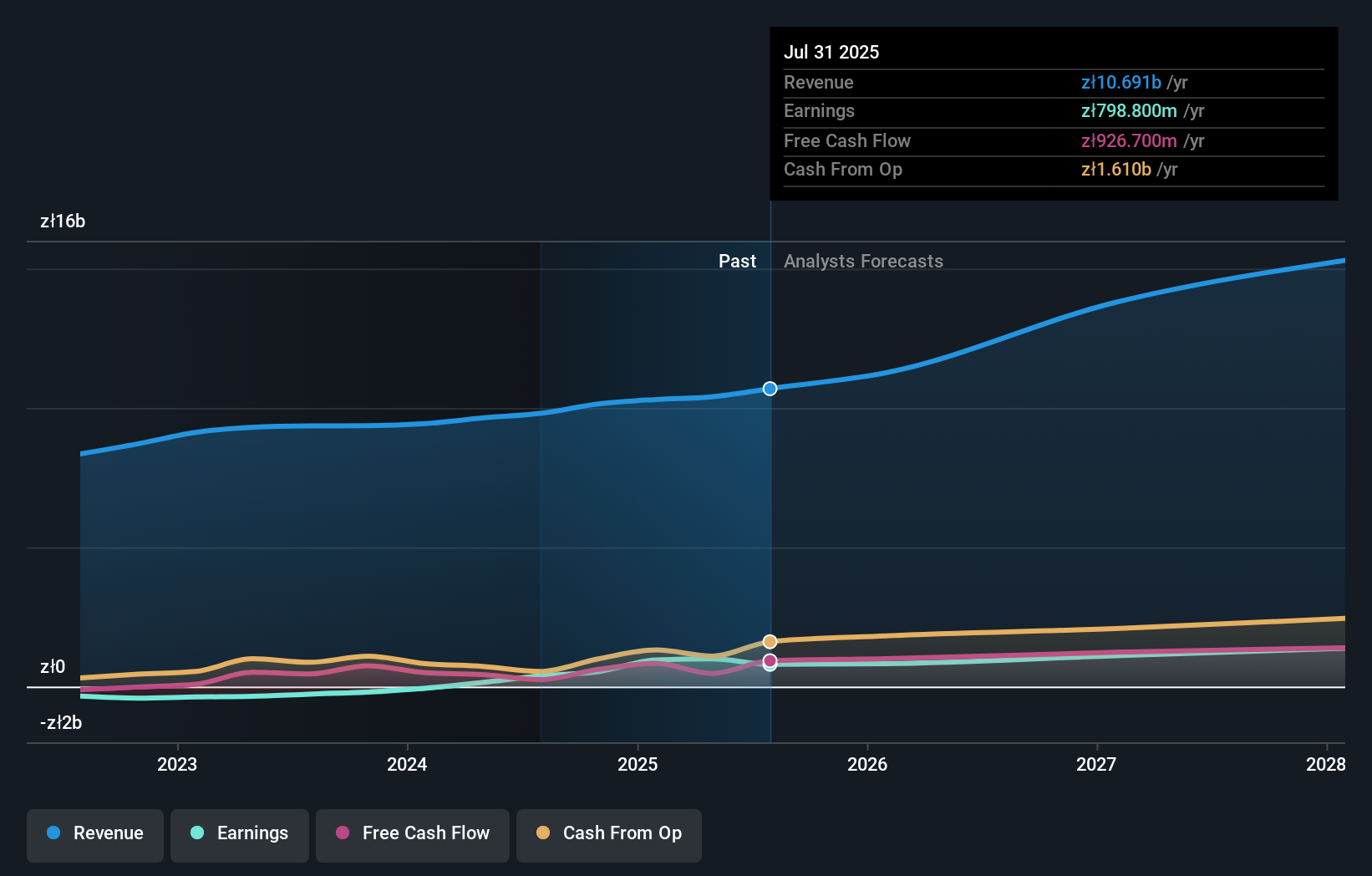Toggle the Earnings series visibility
This screenshot has width=1372, height=876.
(x=240, y=833)
